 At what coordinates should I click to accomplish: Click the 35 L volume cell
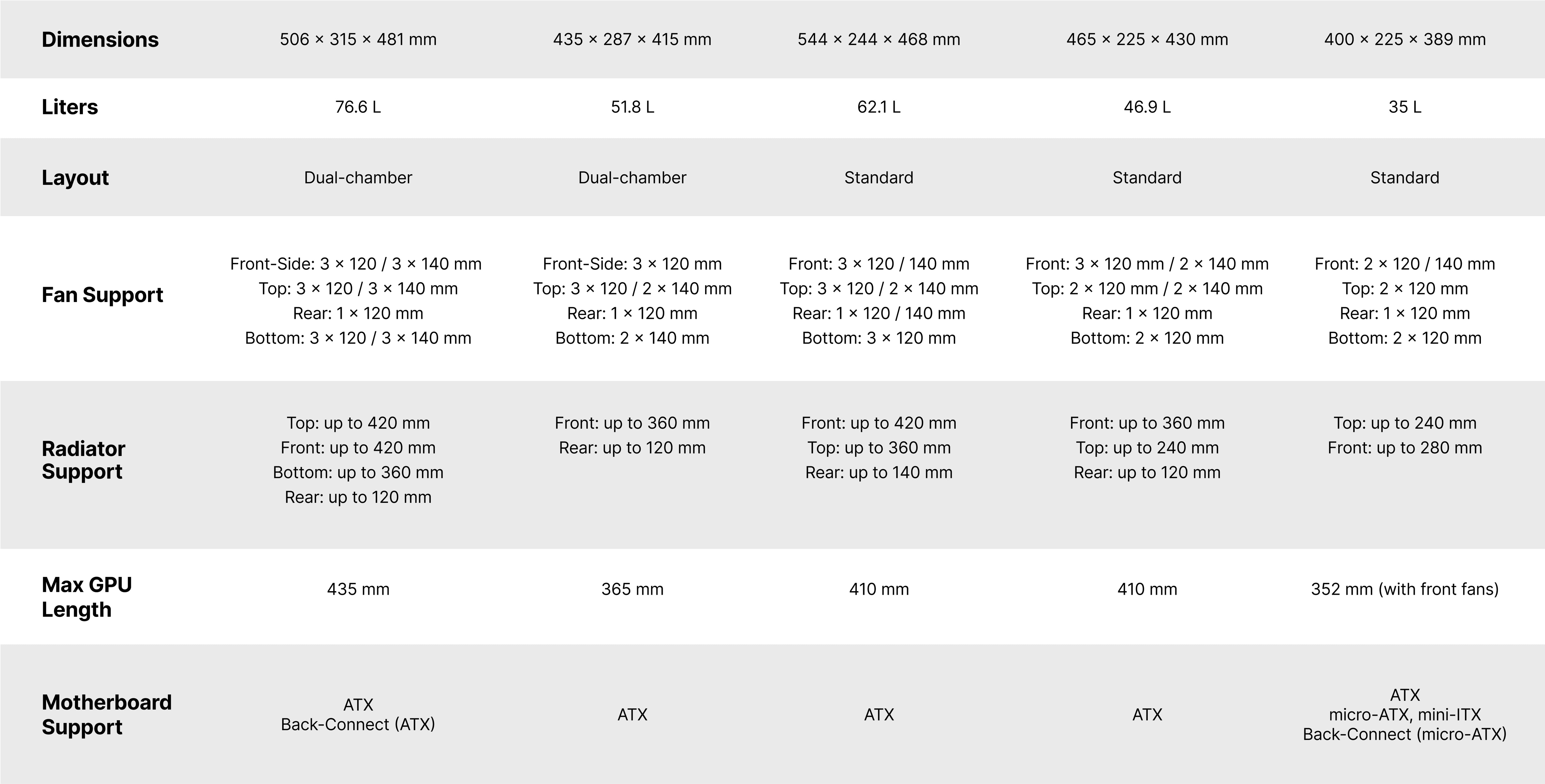[1405, 107]
